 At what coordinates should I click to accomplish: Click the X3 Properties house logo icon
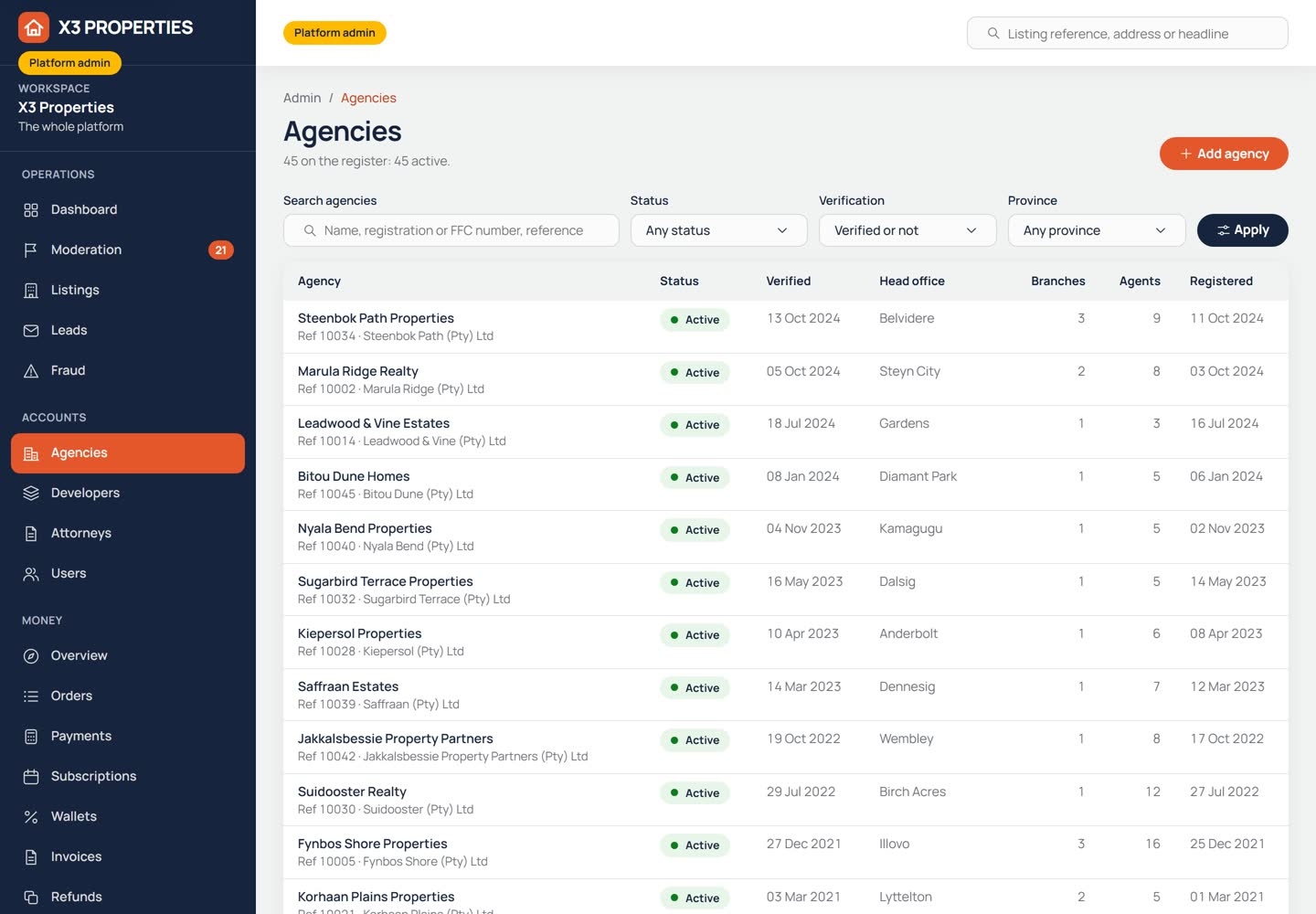[34, 27]
